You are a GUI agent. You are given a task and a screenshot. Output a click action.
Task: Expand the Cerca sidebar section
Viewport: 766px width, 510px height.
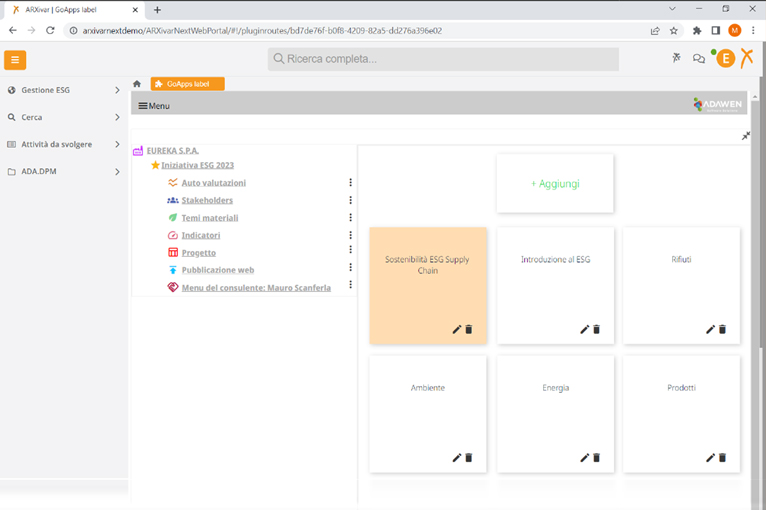coord(64,117)
